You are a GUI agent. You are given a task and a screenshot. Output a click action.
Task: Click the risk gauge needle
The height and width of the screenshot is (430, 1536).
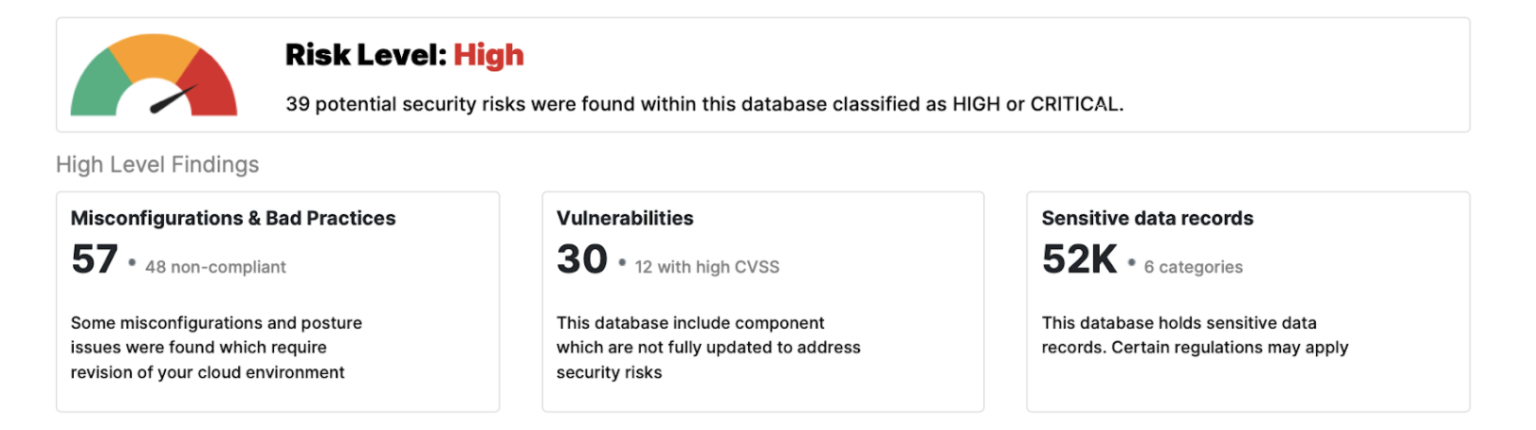pyautogui.click(x=172, y=100)
